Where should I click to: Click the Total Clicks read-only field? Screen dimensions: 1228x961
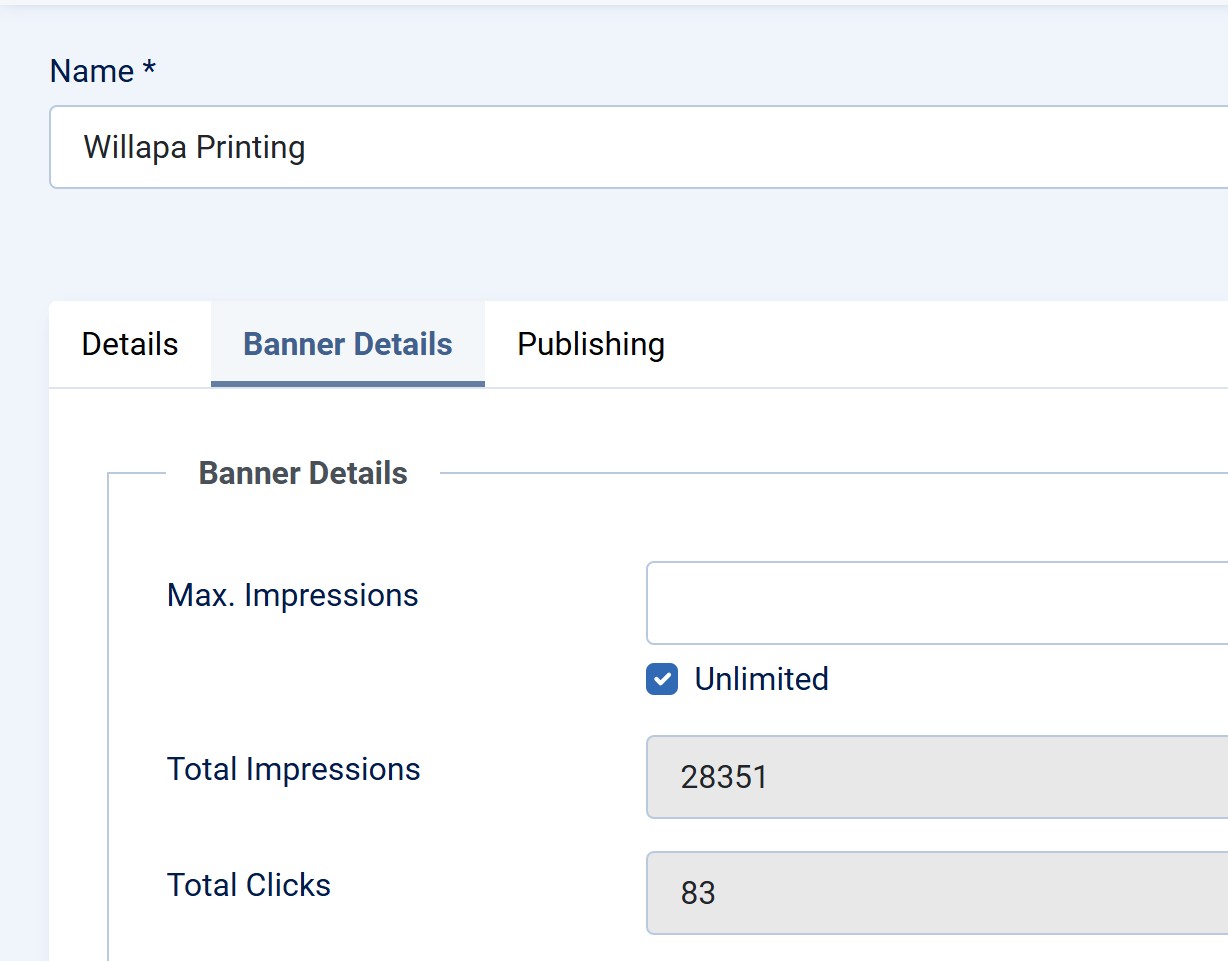[x=936, y=893]
